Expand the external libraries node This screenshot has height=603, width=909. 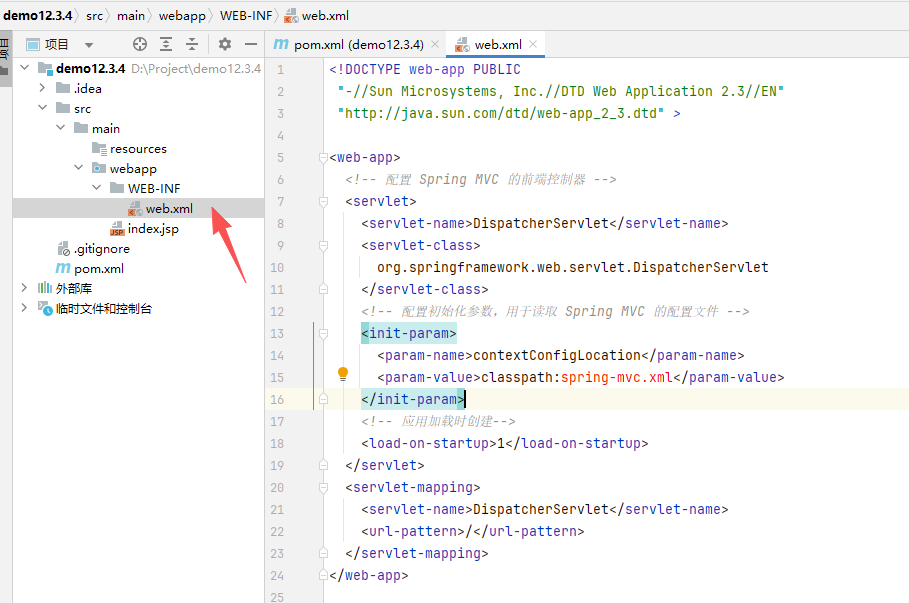24,288
